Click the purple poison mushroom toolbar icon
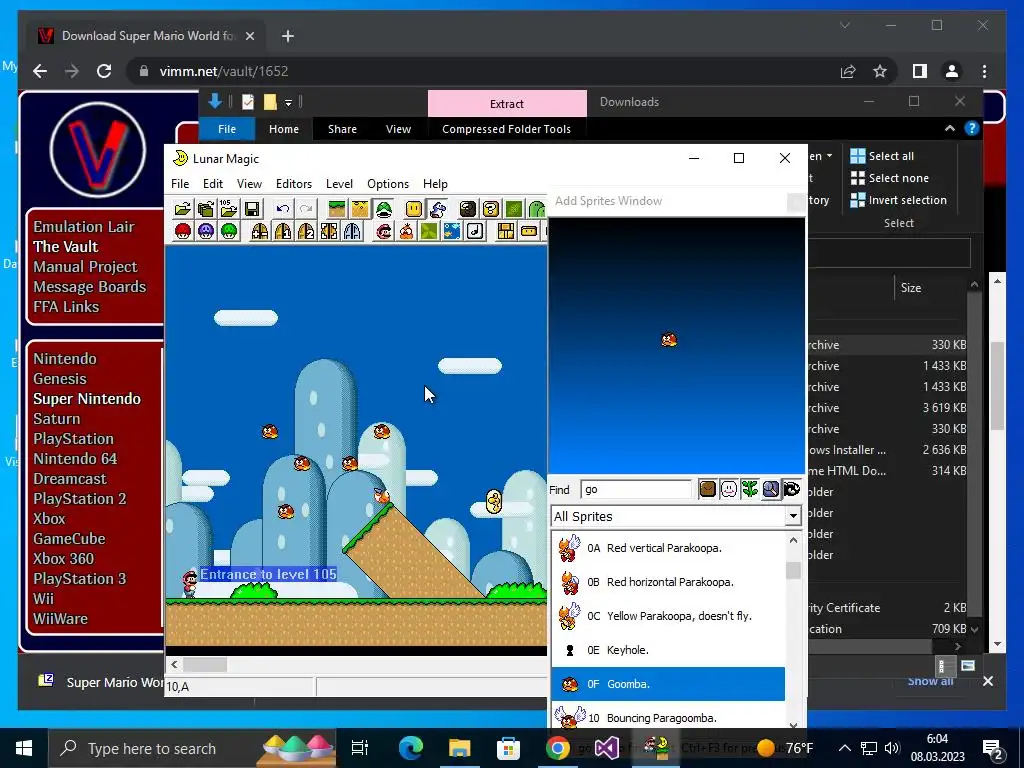Screen dimensions: 1024x768 tap(206, 231)
